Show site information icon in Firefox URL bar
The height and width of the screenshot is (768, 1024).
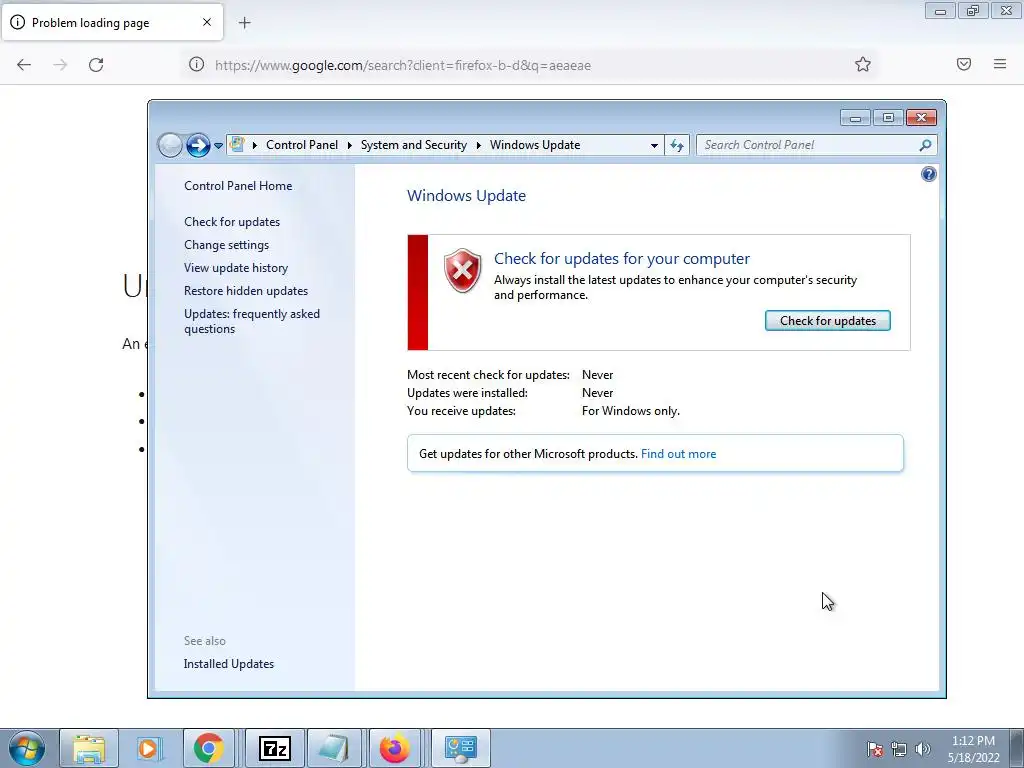click(x=197, y=64)
